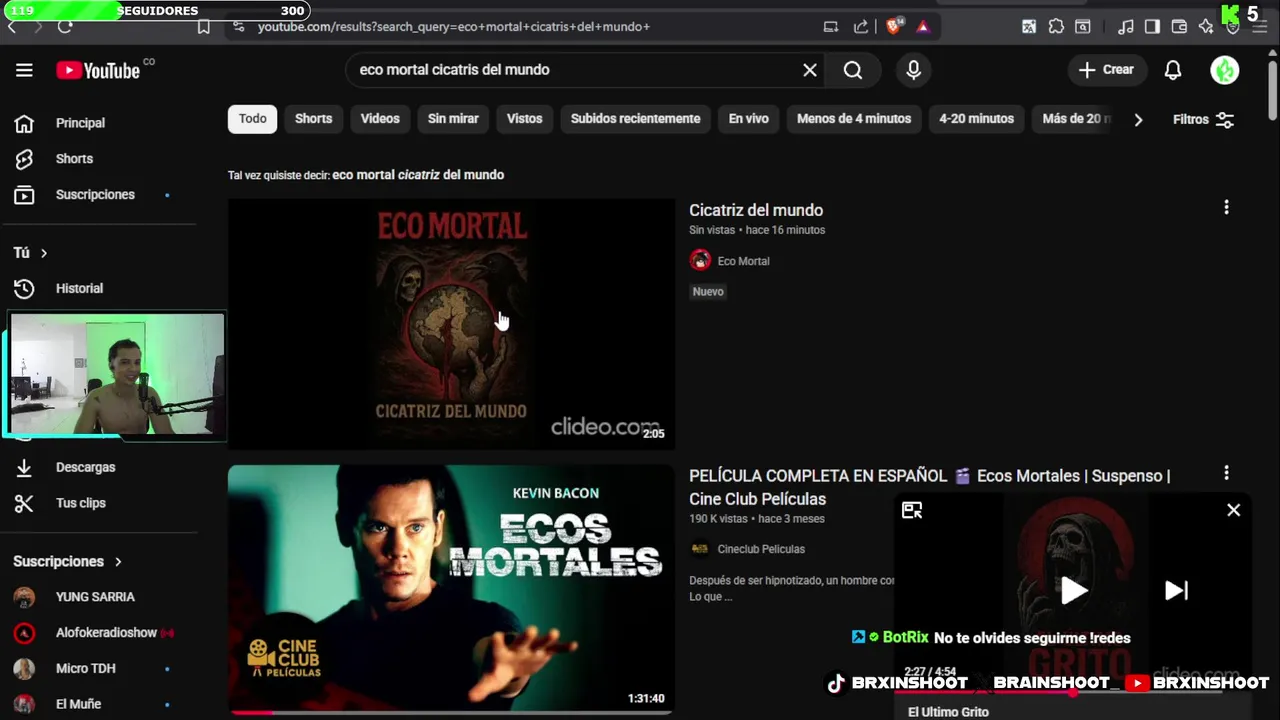Screen dimensions: 1280x720
Task: Open the YouTube hamburger guide menu
Action: click(x=24, y=70)
